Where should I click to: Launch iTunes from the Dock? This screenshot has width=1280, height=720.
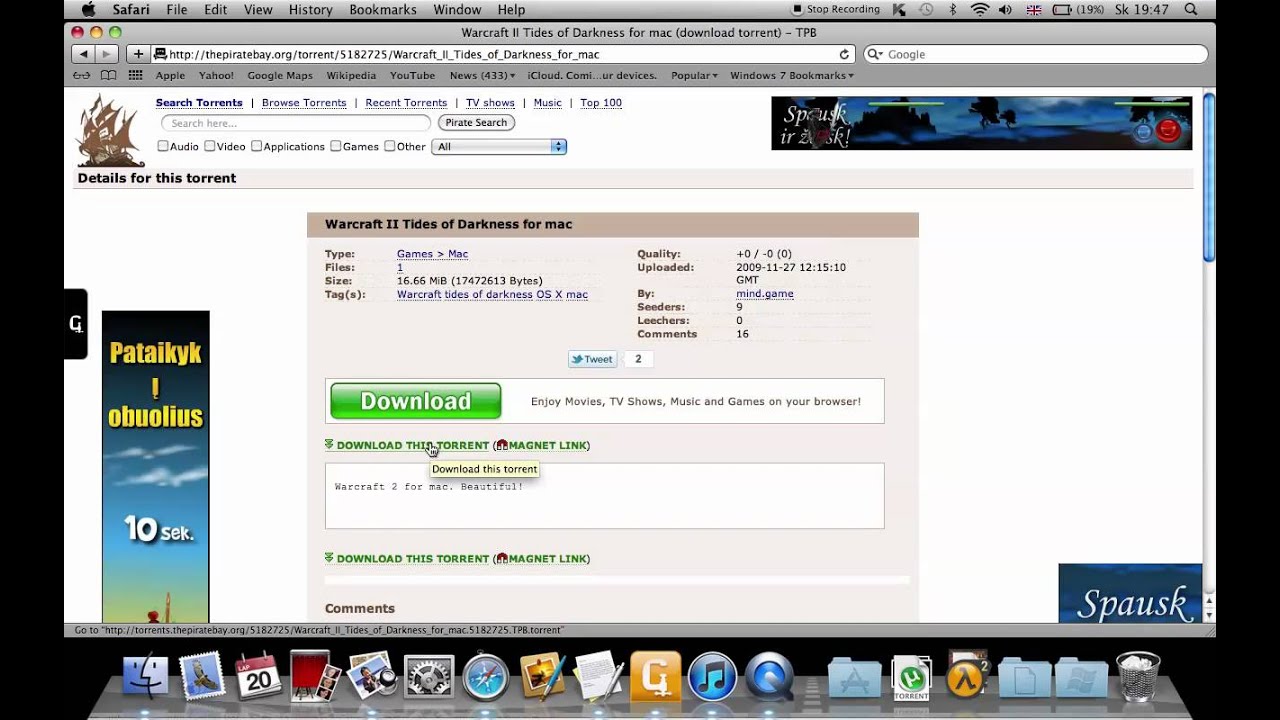711,677
